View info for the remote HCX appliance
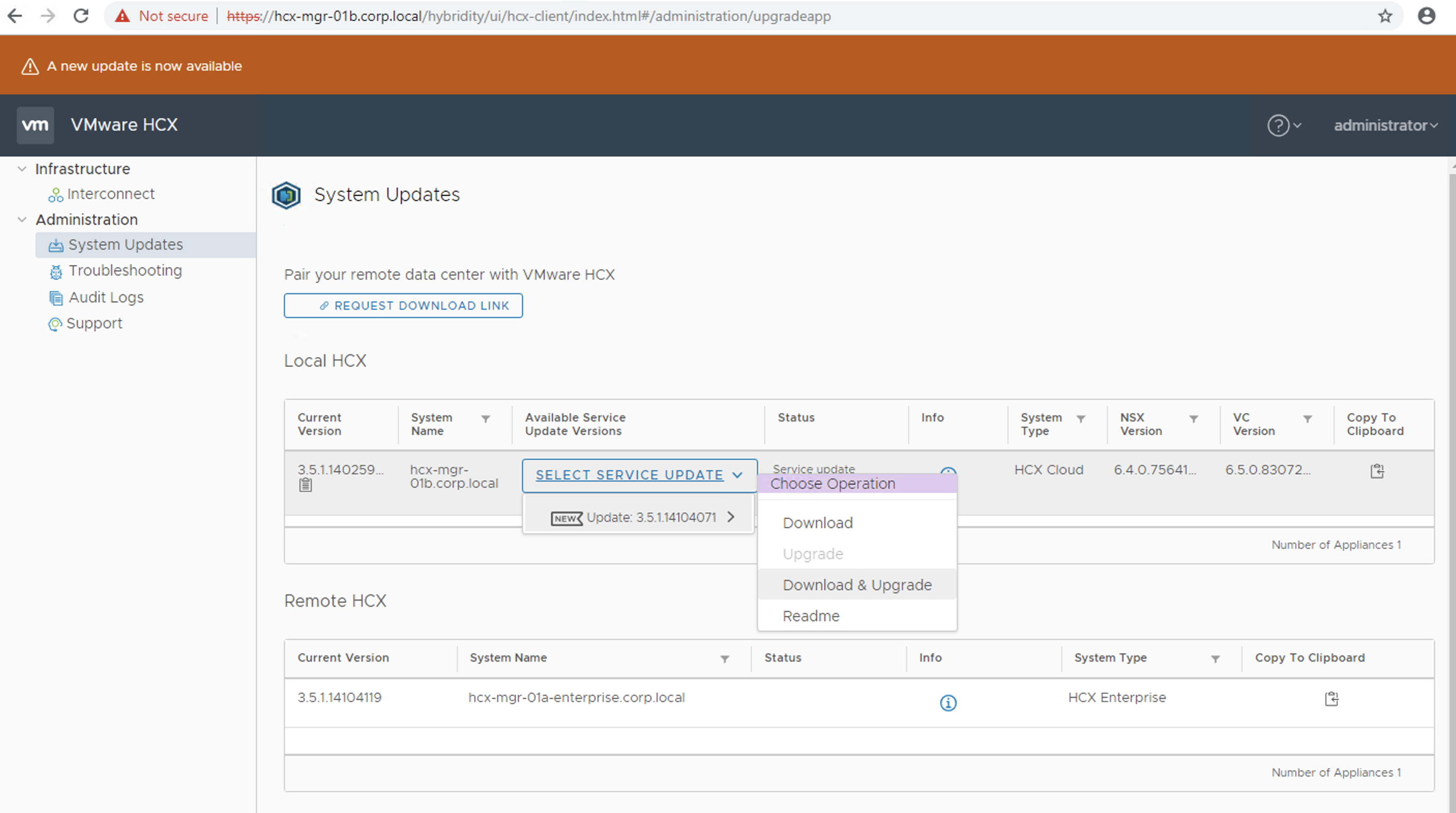The height and width of the screenshot is (813, 1456). (948, 703)
